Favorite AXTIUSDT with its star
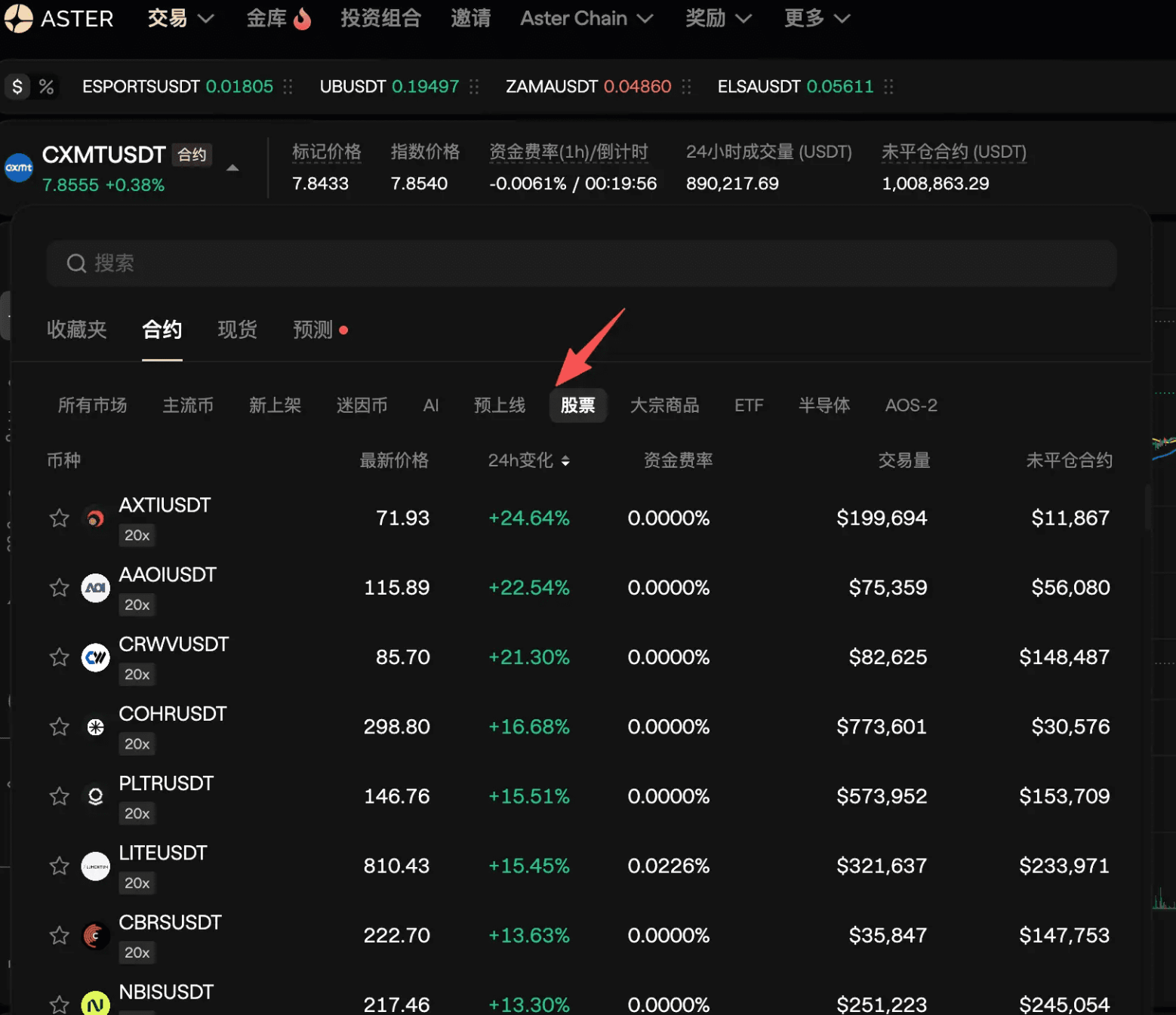This screenshot has width=1176, height=1015. [60, 518]
